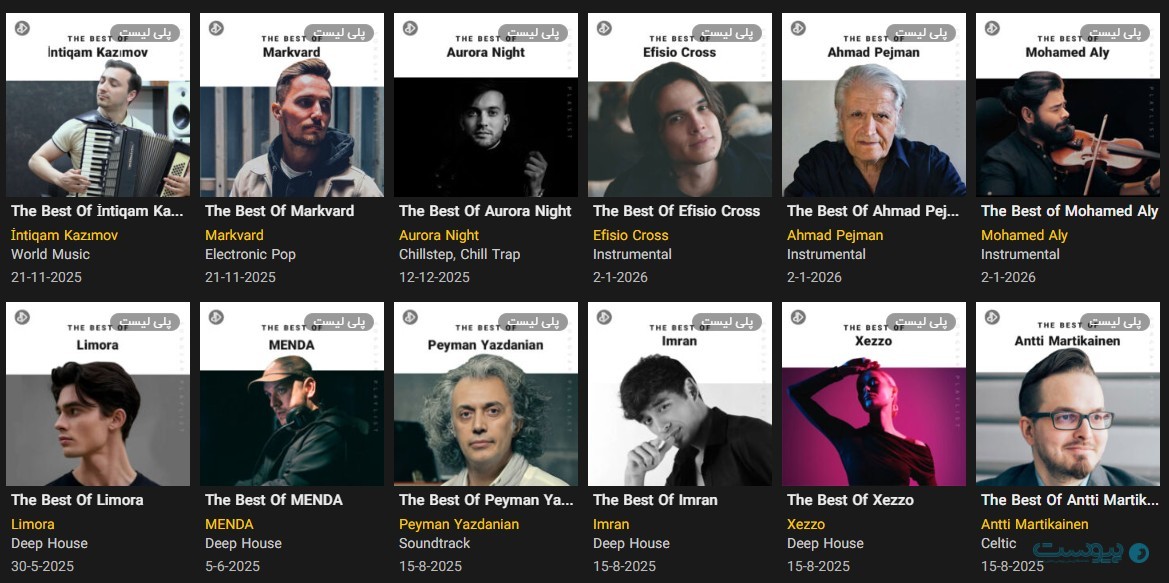The image size is (1169, 583).
Task: Select the Markvard artist name link
Action: (234, 235)
